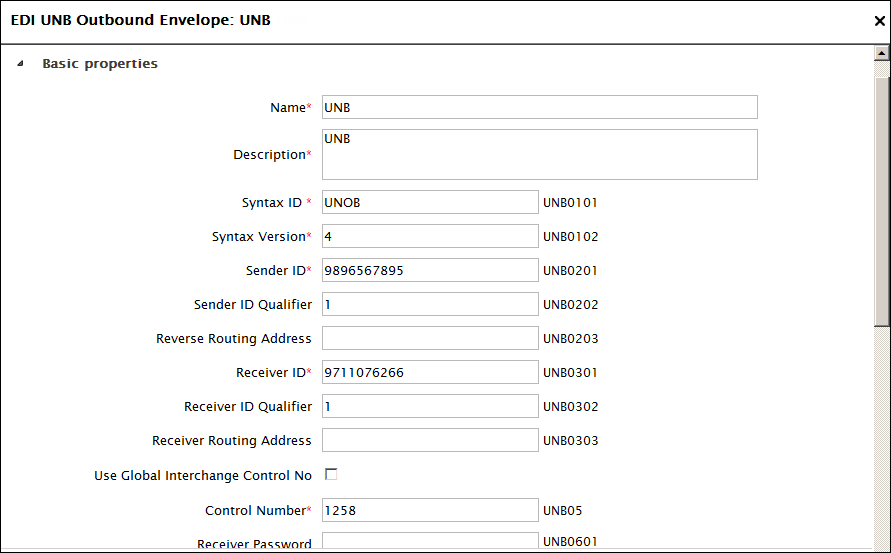
Task: Click the vertical scrollbar thumb
Action: [x=882, y=200]
